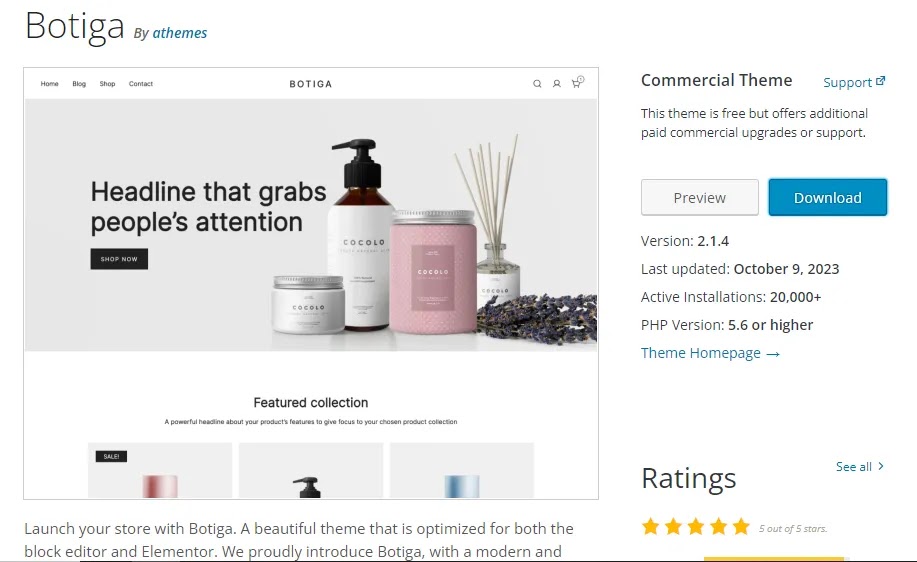Select the Shop menu item in preview

coord(107,84)
